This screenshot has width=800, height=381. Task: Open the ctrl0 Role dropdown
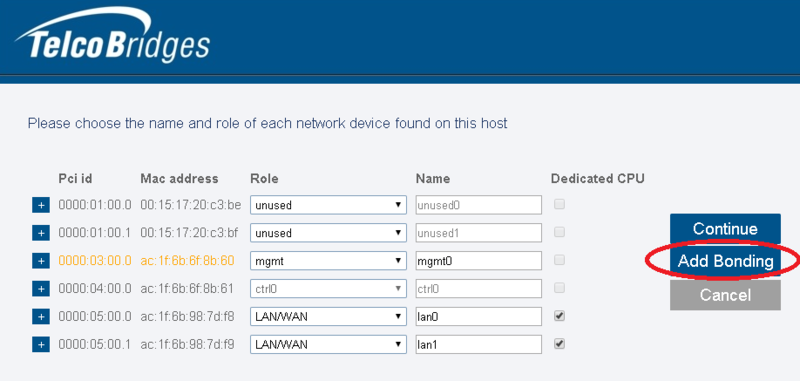coord(328,289)
